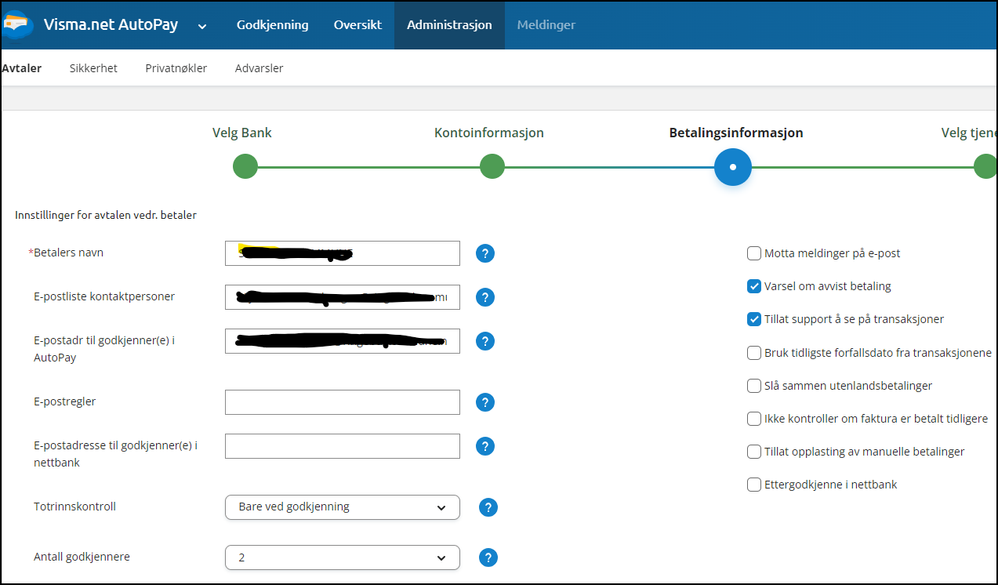Click the Totrinnskontroll label

(x=74, y=507)
